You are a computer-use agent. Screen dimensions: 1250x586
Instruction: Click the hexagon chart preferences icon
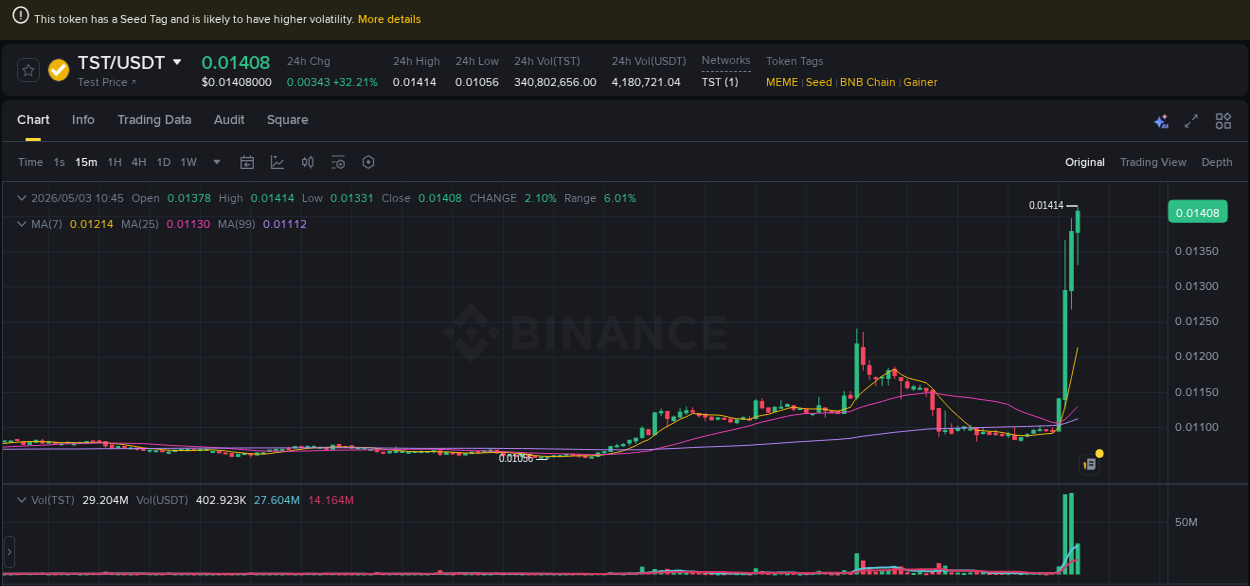pos(368,162)
